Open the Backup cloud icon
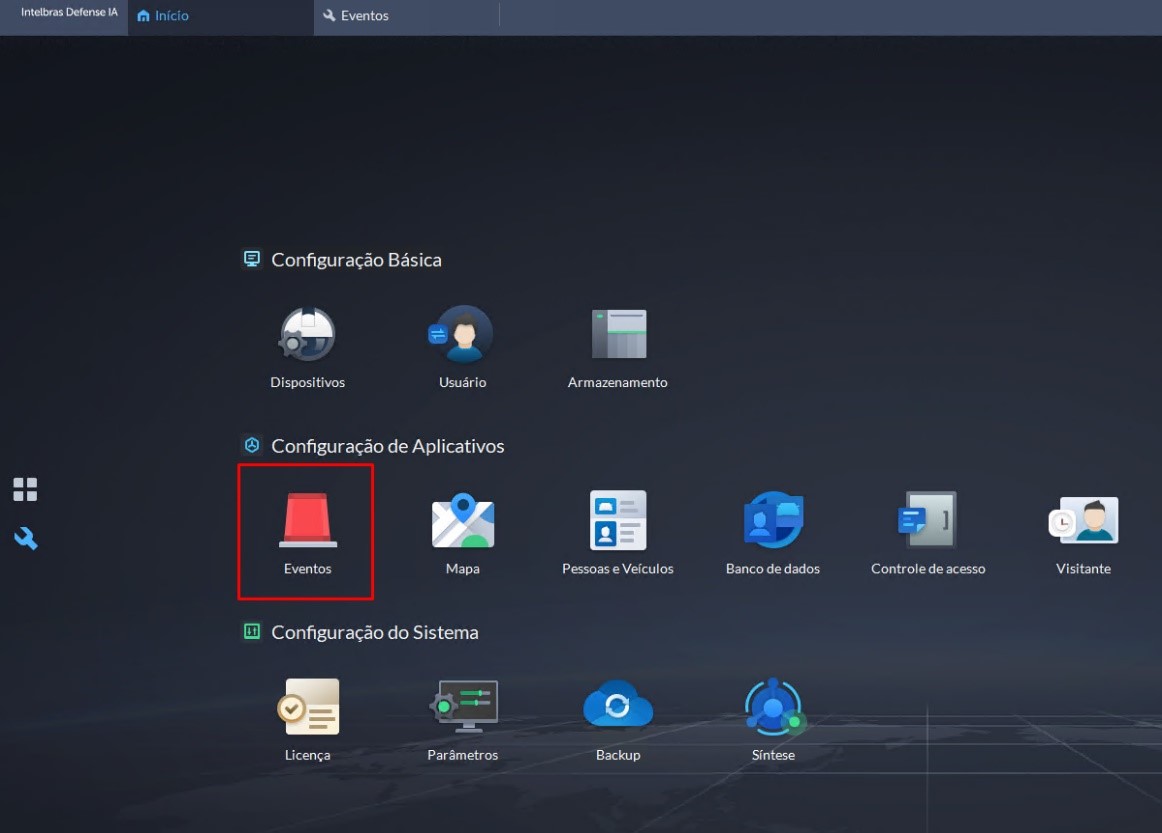The width and height of the screenshot is (1162, 833). [x=618, y=704]
